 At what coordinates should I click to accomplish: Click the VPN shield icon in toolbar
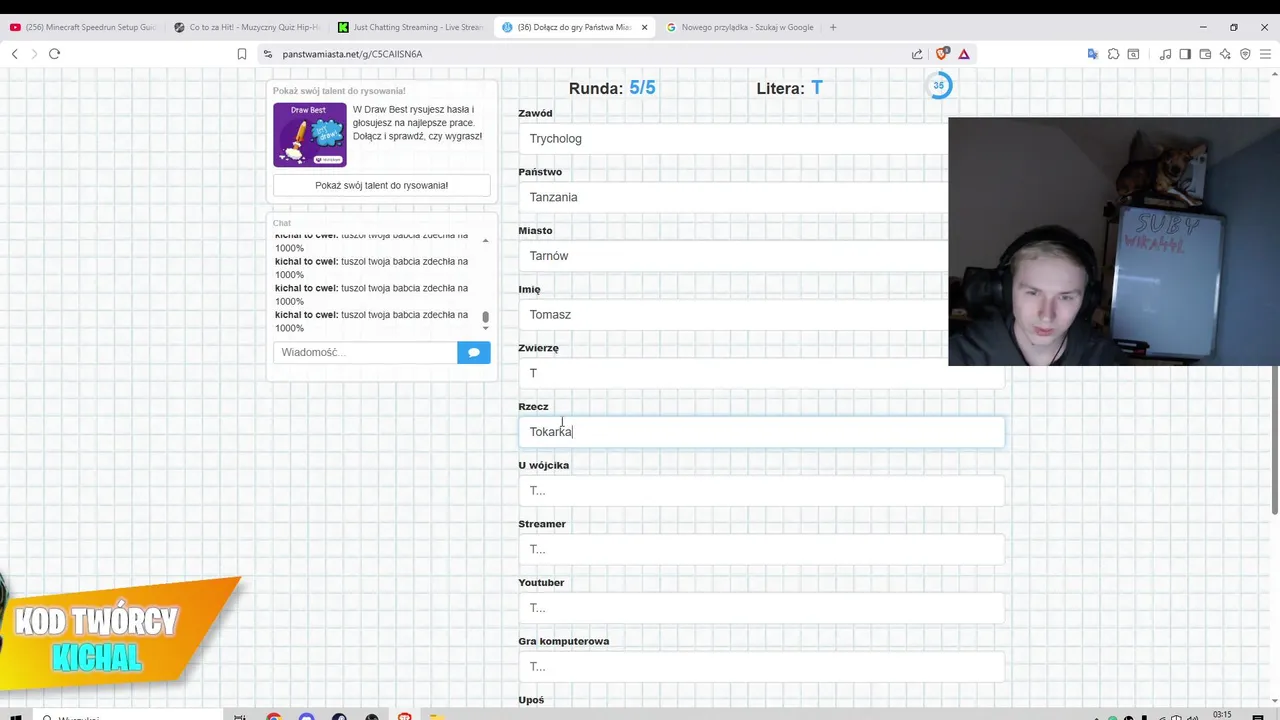(x=1245, y=54)
